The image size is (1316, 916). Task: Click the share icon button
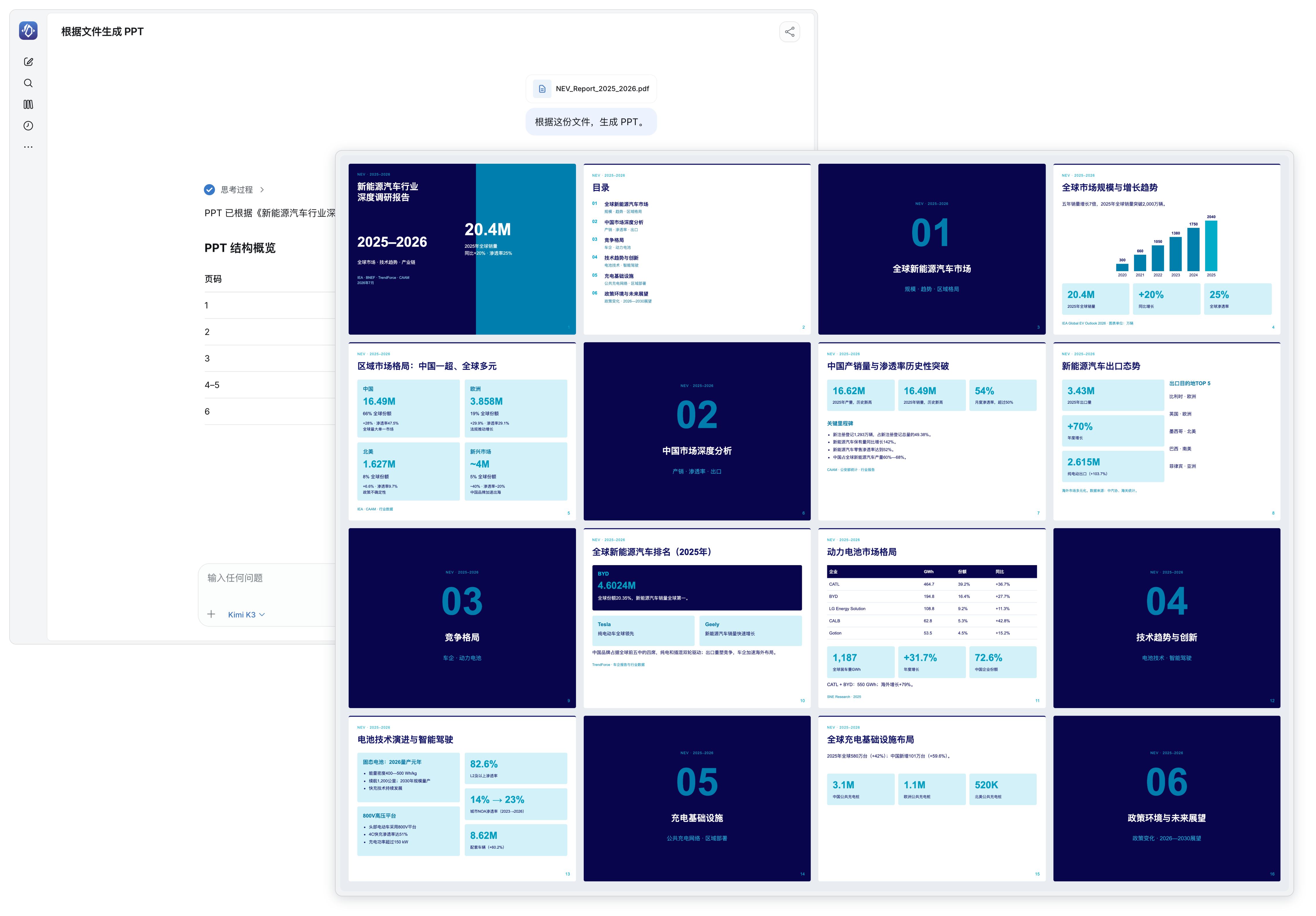(789, 31)
